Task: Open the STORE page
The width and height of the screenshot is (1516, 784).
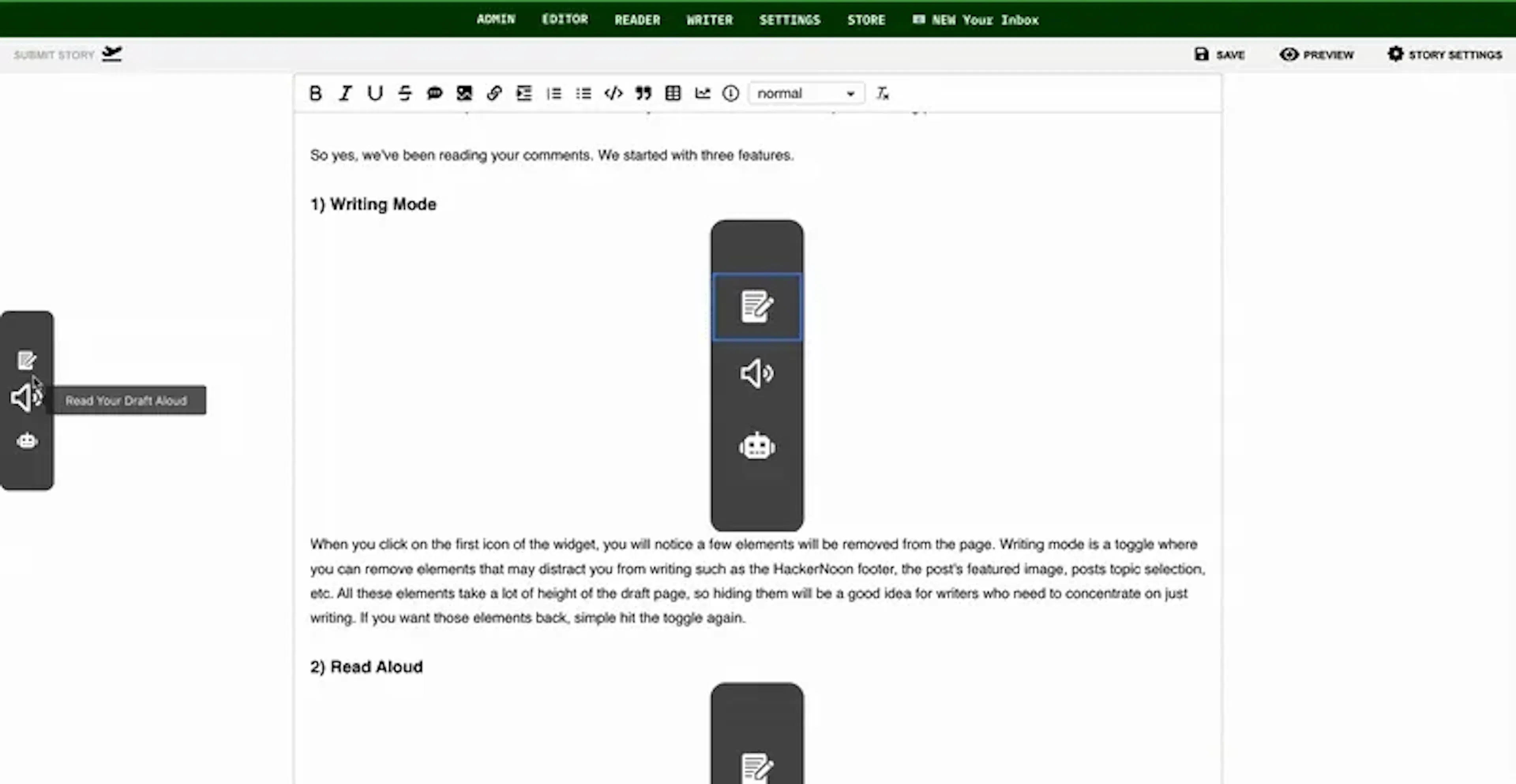Action: (866, 19)
